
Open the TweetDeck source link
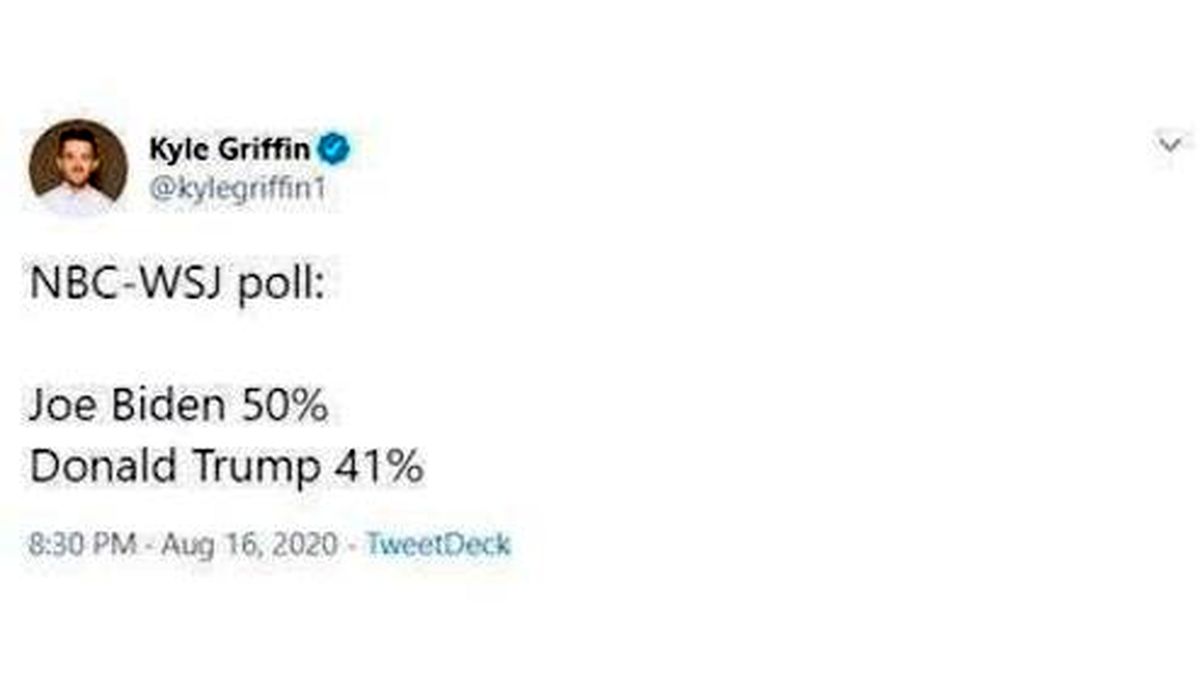point(438,545)
